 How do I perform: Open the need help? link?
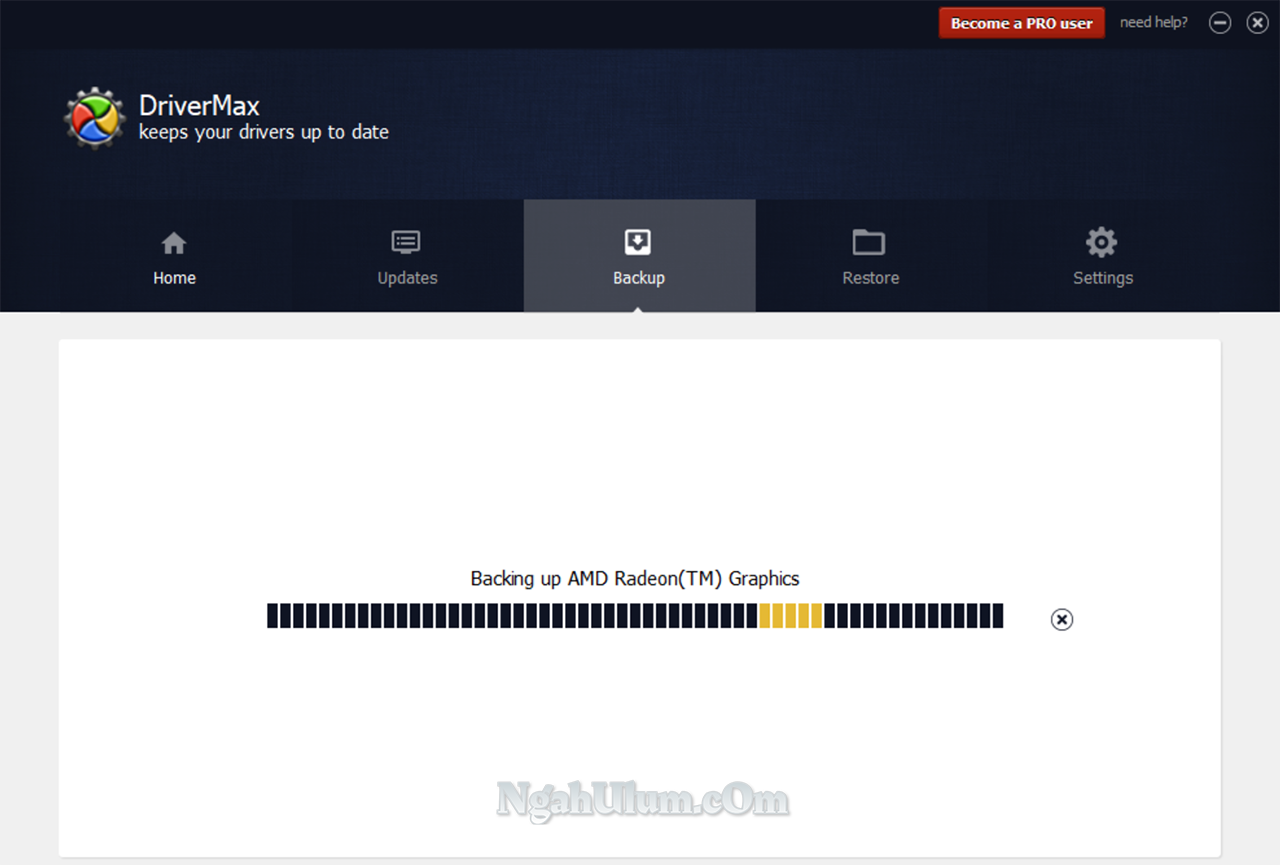tap(1153, 22)
